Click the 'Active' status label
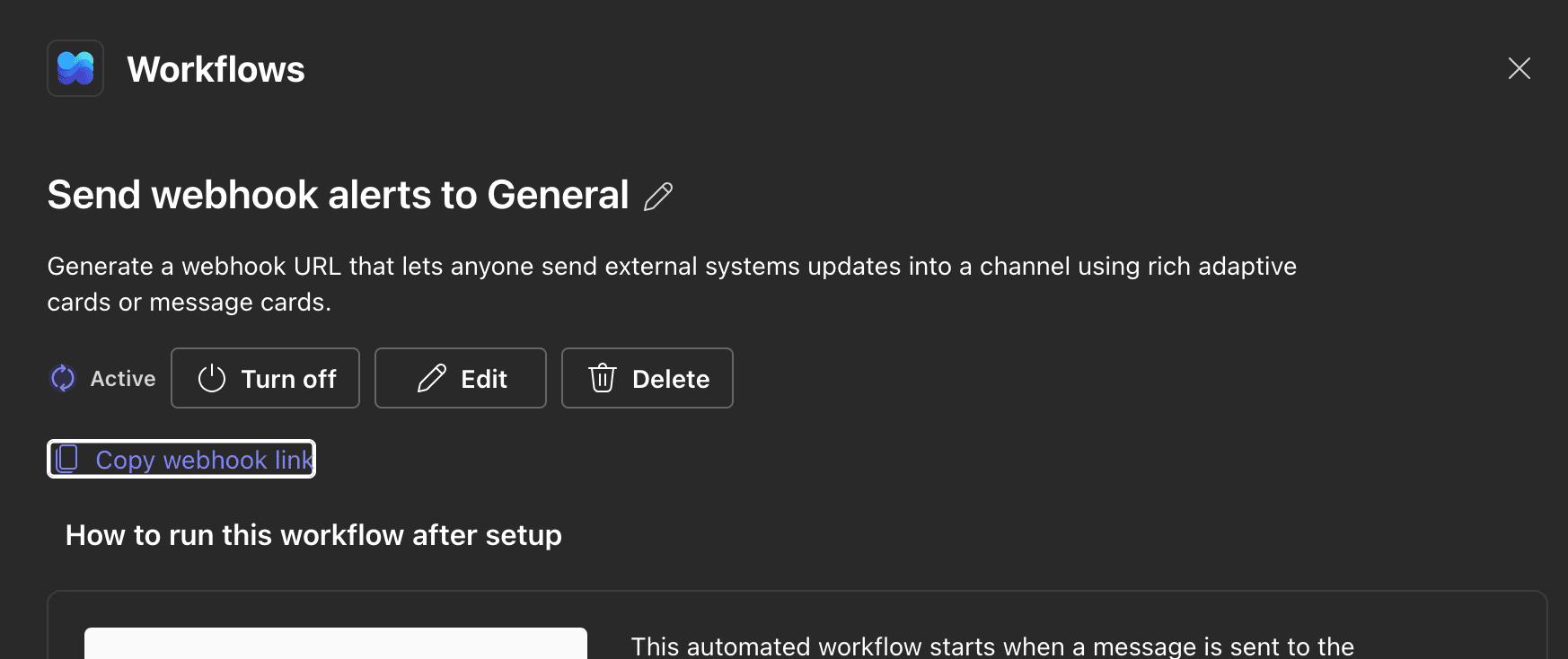 pos(123,379)
